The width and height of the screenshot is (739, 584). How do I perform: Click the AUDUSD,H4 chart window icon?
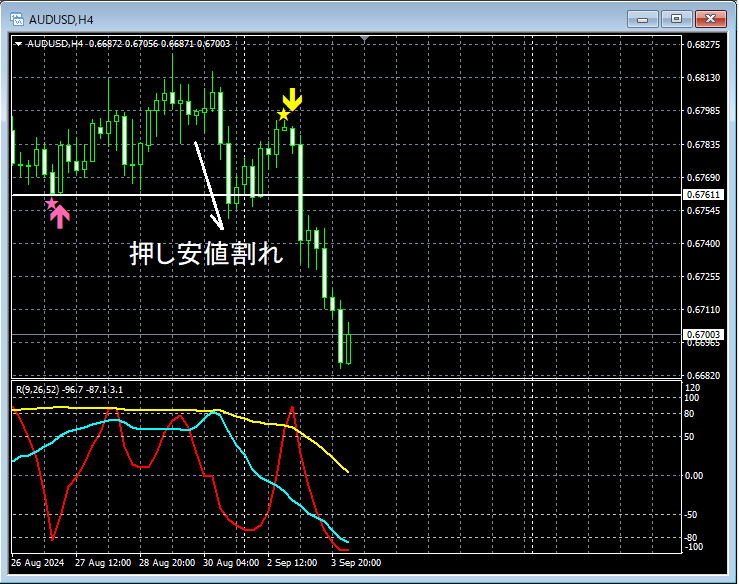(17, 19)
